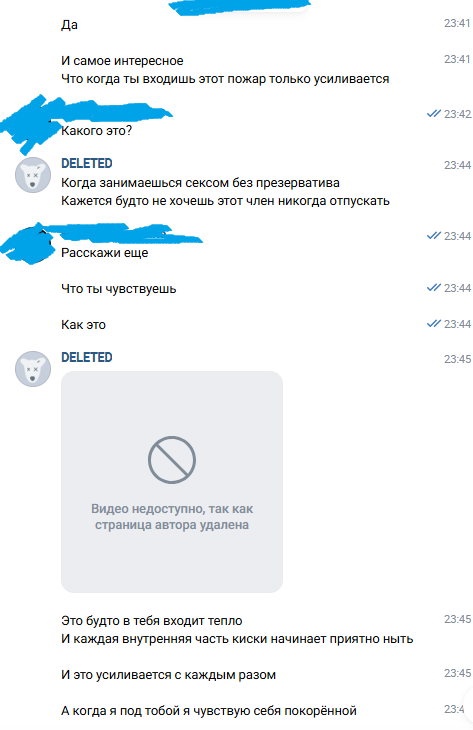Screen dimensions: 473x730
Task: Select "И это усиливается с каждым разом" message
Action: click(169, 675)
